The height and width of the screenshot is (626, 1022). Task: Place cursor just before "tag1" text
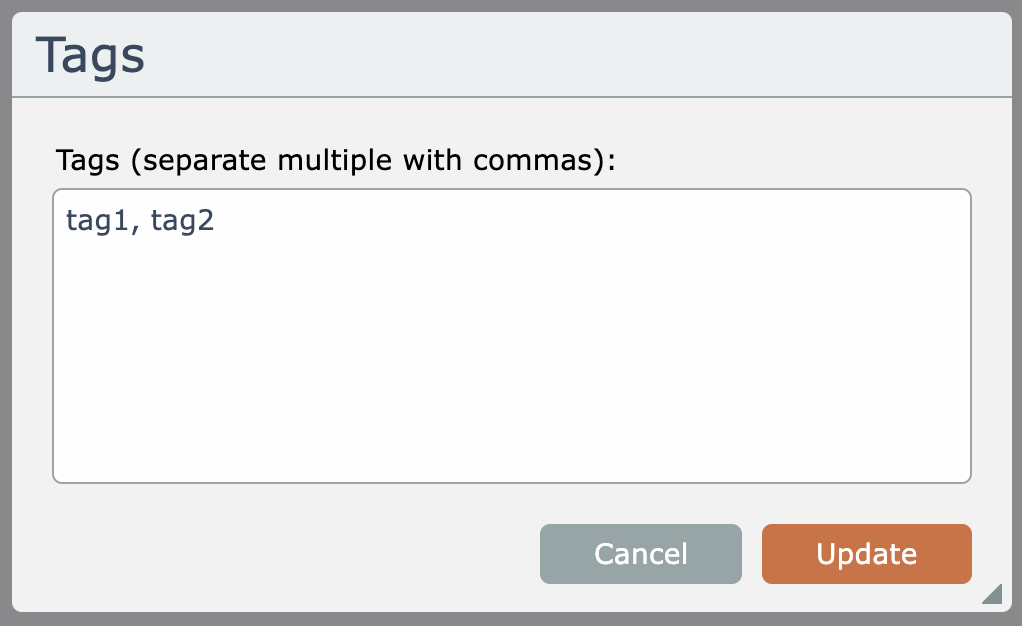(66, 221)
